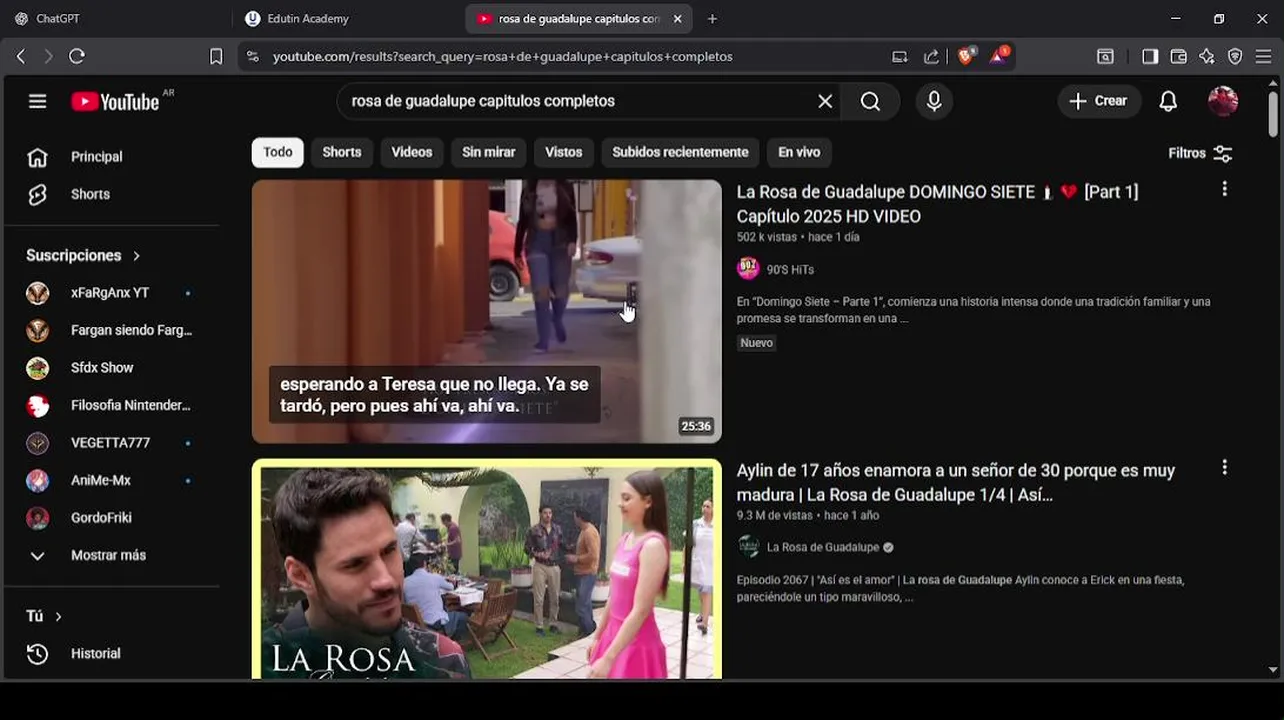Image resolution: width=1284 pixels, height=720 pixels.
Task: Select the Subidos recientemente chip
Action: point(680,152)
